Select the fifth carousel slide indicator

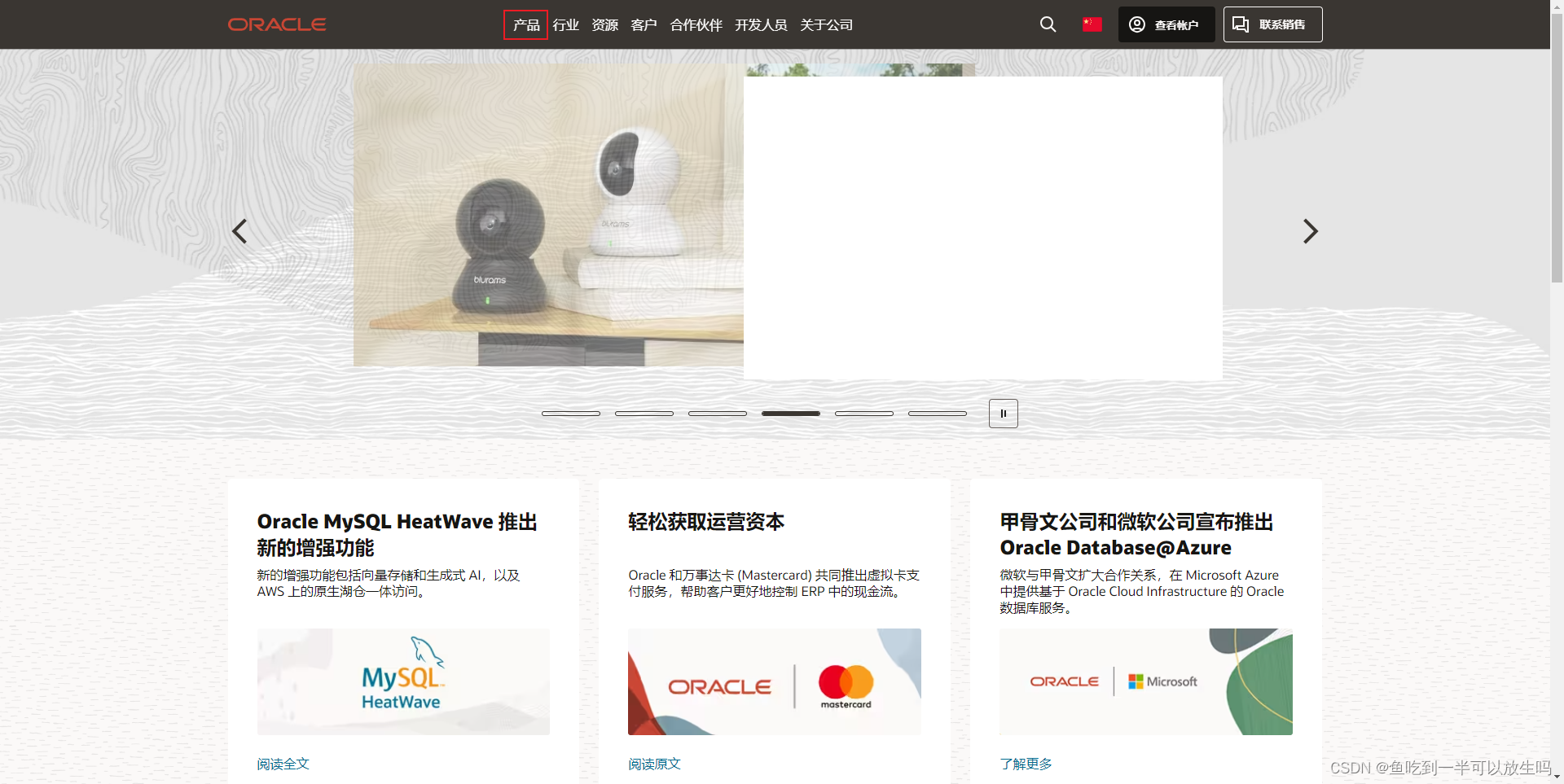coord(864,414)
